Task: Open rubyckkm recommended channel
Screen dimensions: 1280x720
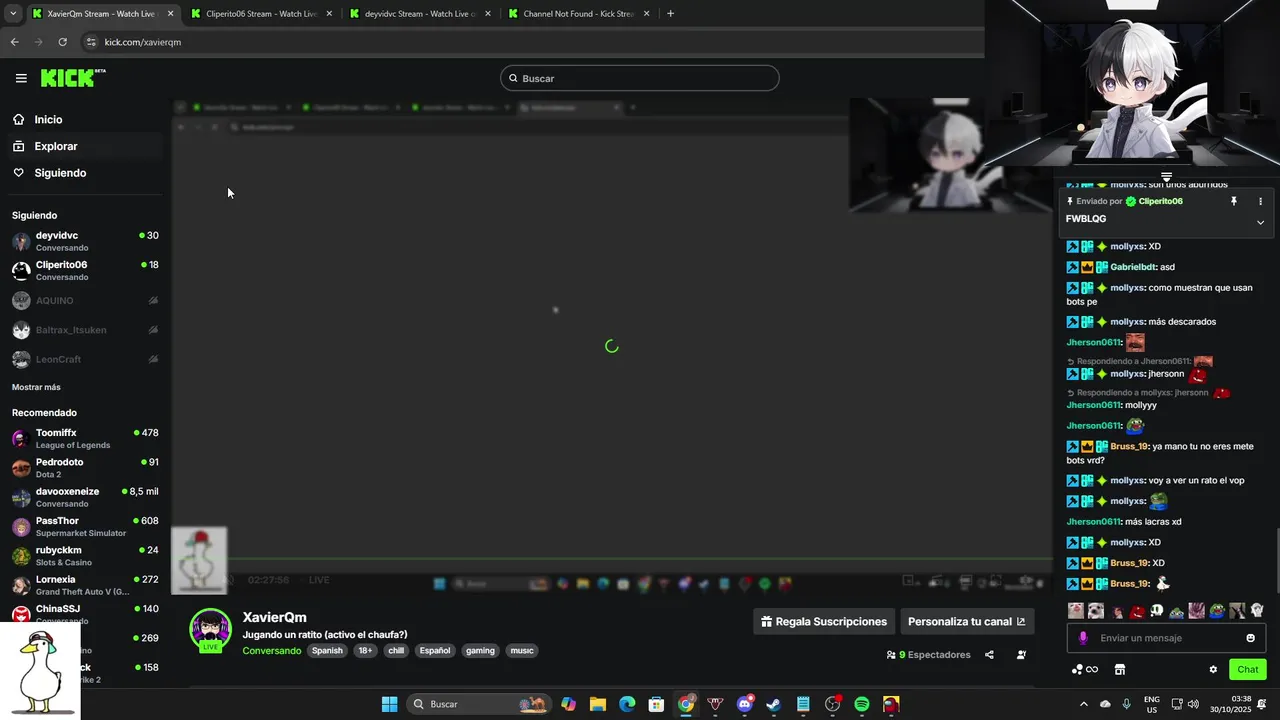Action: click(84, 556)
